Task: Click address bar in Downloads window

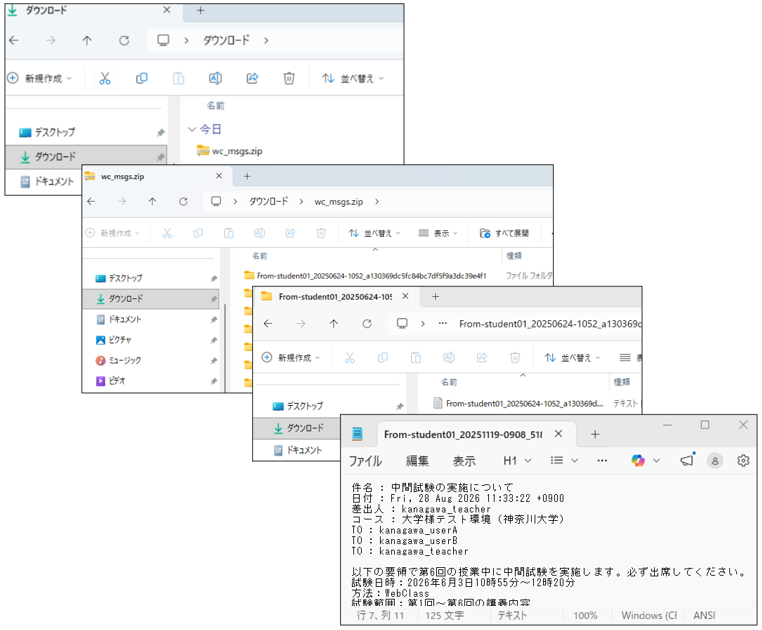Action: pos(275,40)
